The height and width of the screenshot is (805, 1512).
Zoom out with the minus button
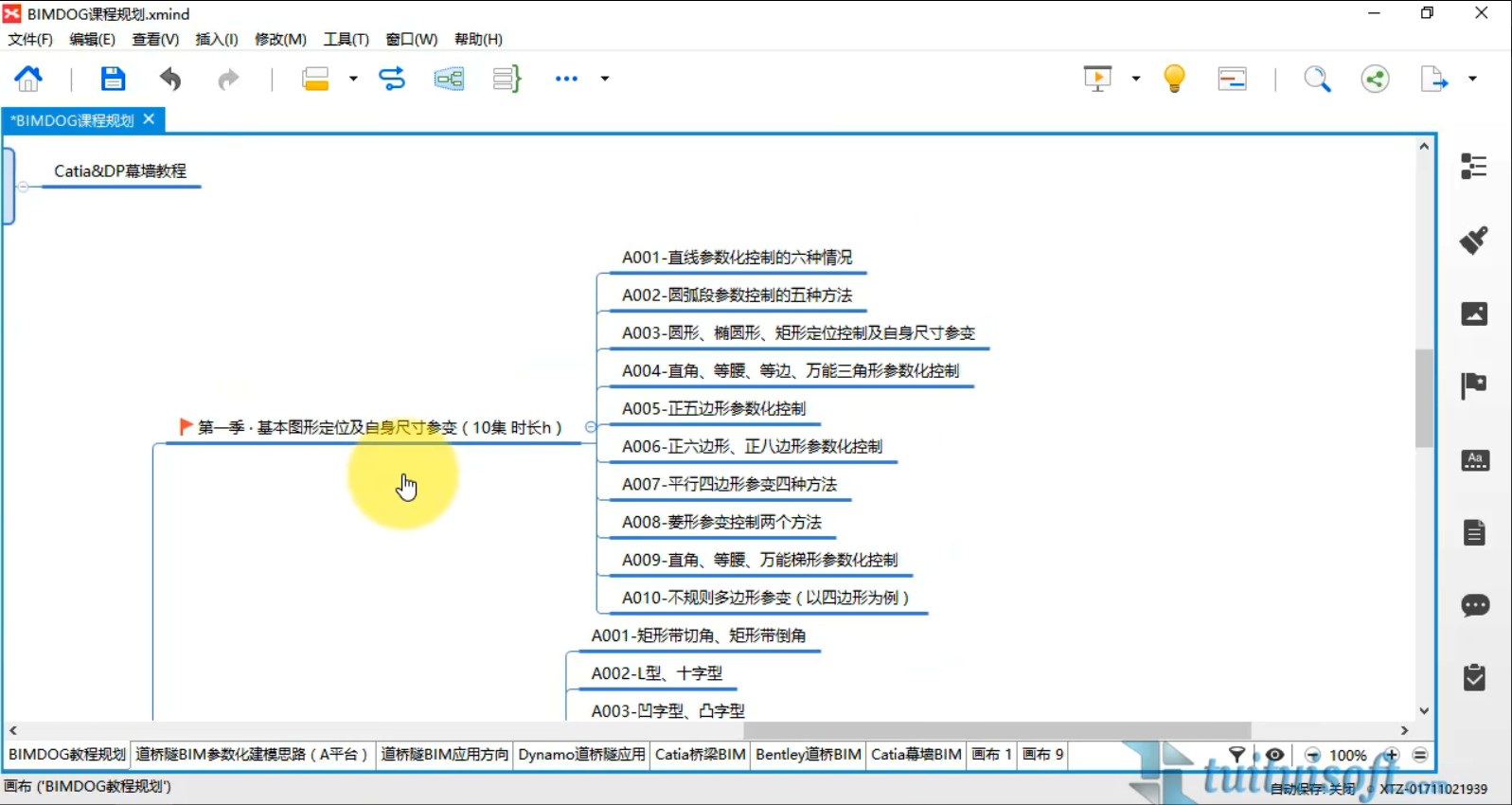coord(1312,755)
